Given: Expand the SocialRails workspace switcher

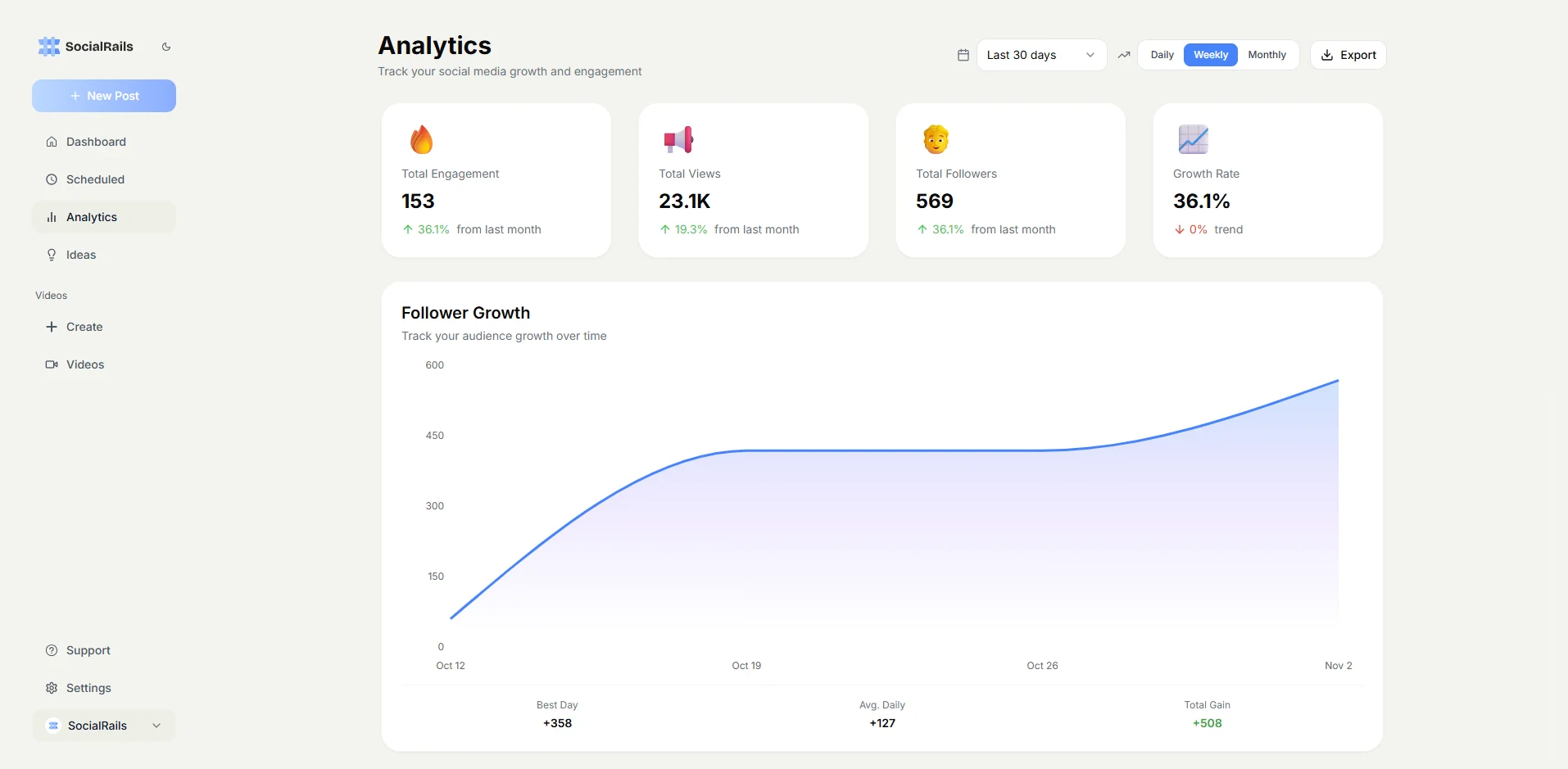Looking at the screenshot, I should [103, 725].
